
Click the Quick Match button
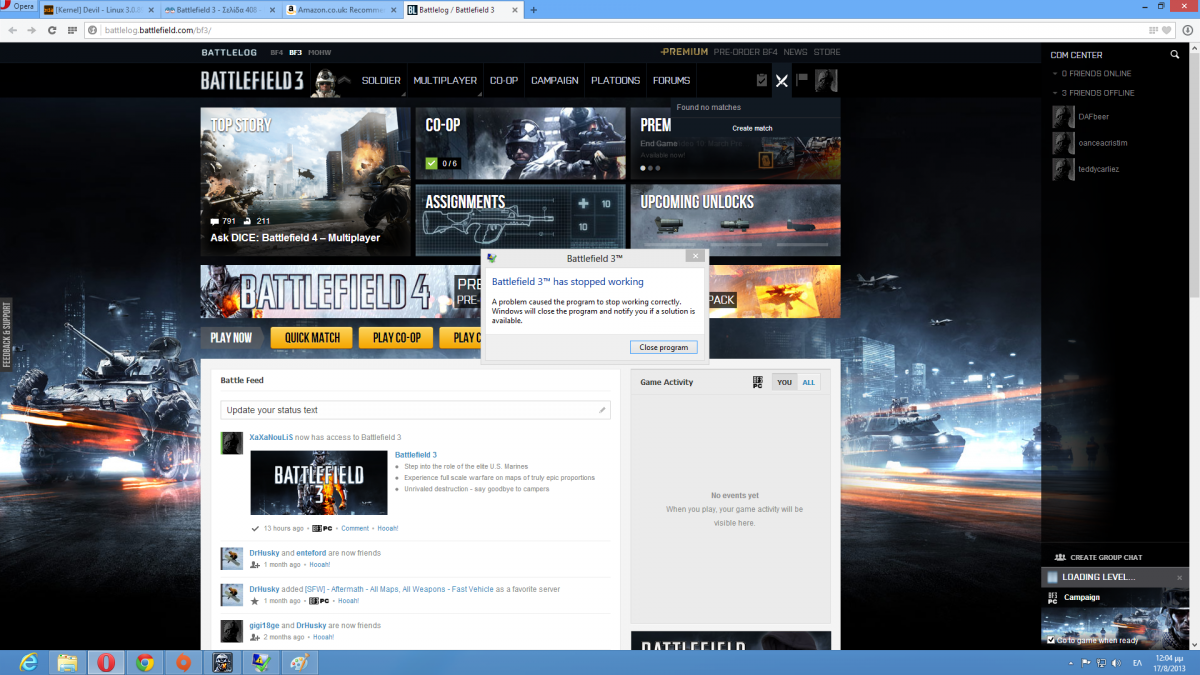312,338
